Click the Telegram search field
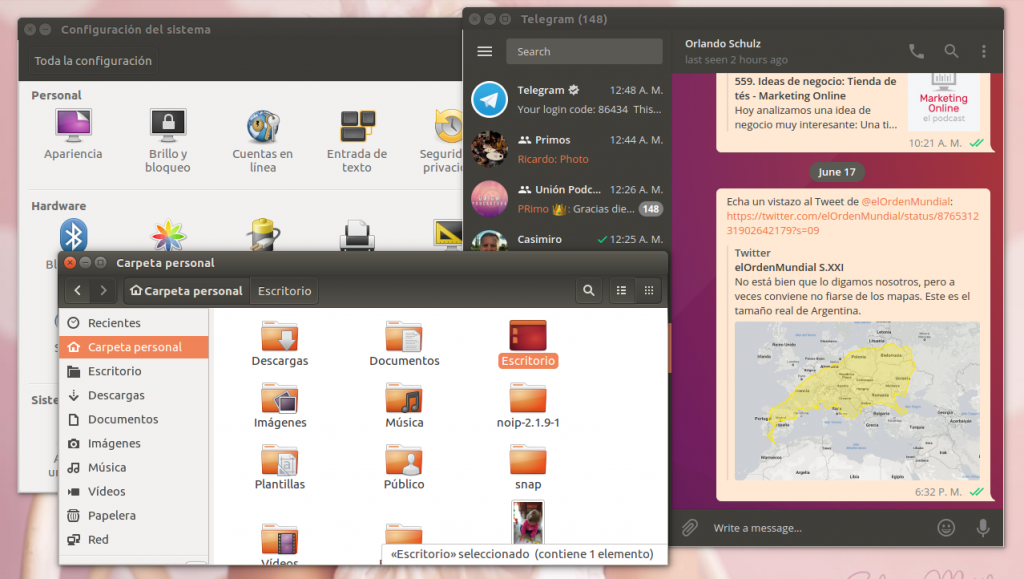This screenshot has width=1024, height=579. 584,52
